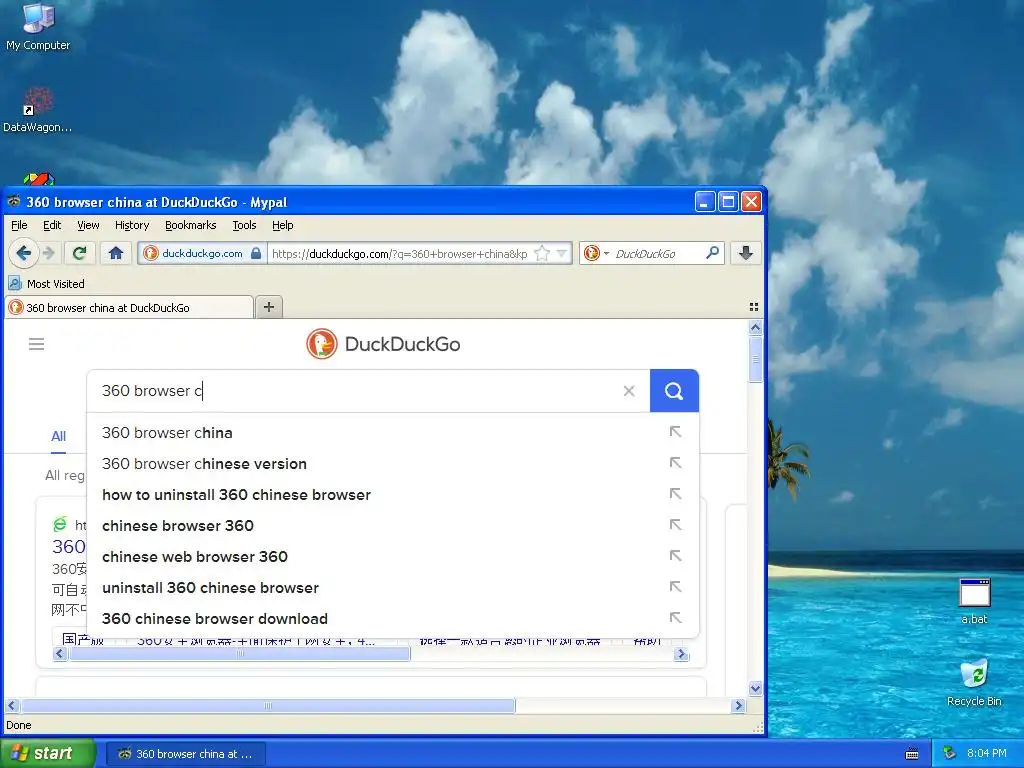1024x768 pixels.
Task: Open the Home page icon
Action: tap(116, 253)
